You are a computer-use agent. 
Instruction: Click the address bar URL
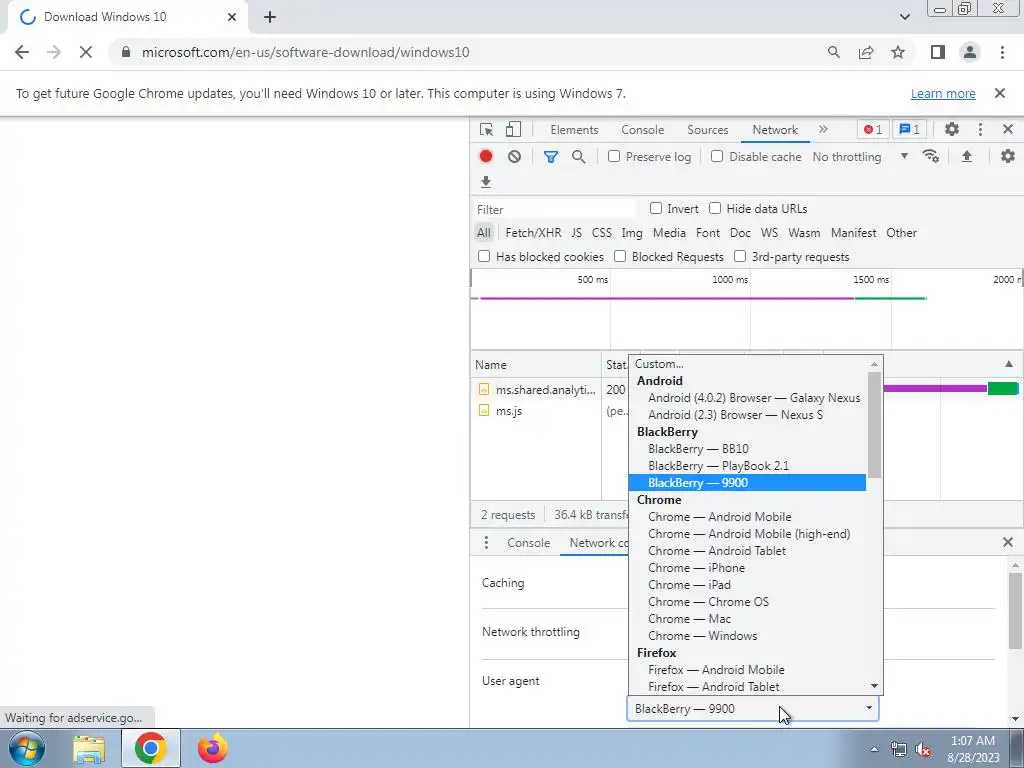[x=305, y=52]
